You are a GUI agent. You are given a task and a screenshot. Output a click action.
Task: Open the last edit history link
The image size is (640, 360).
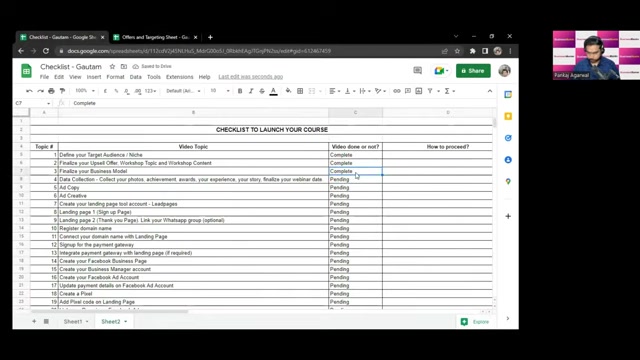(251, 77)
